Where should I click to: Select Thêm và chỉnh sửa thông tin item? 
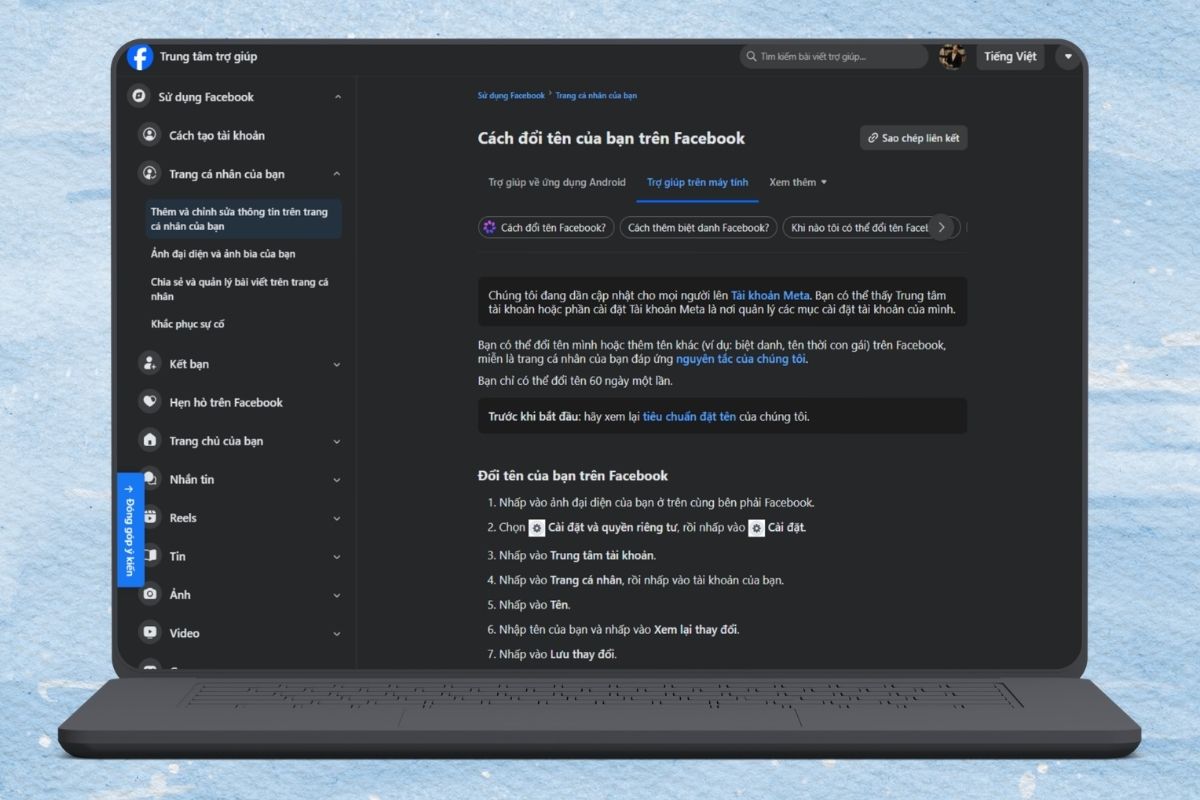pos(242,219)
